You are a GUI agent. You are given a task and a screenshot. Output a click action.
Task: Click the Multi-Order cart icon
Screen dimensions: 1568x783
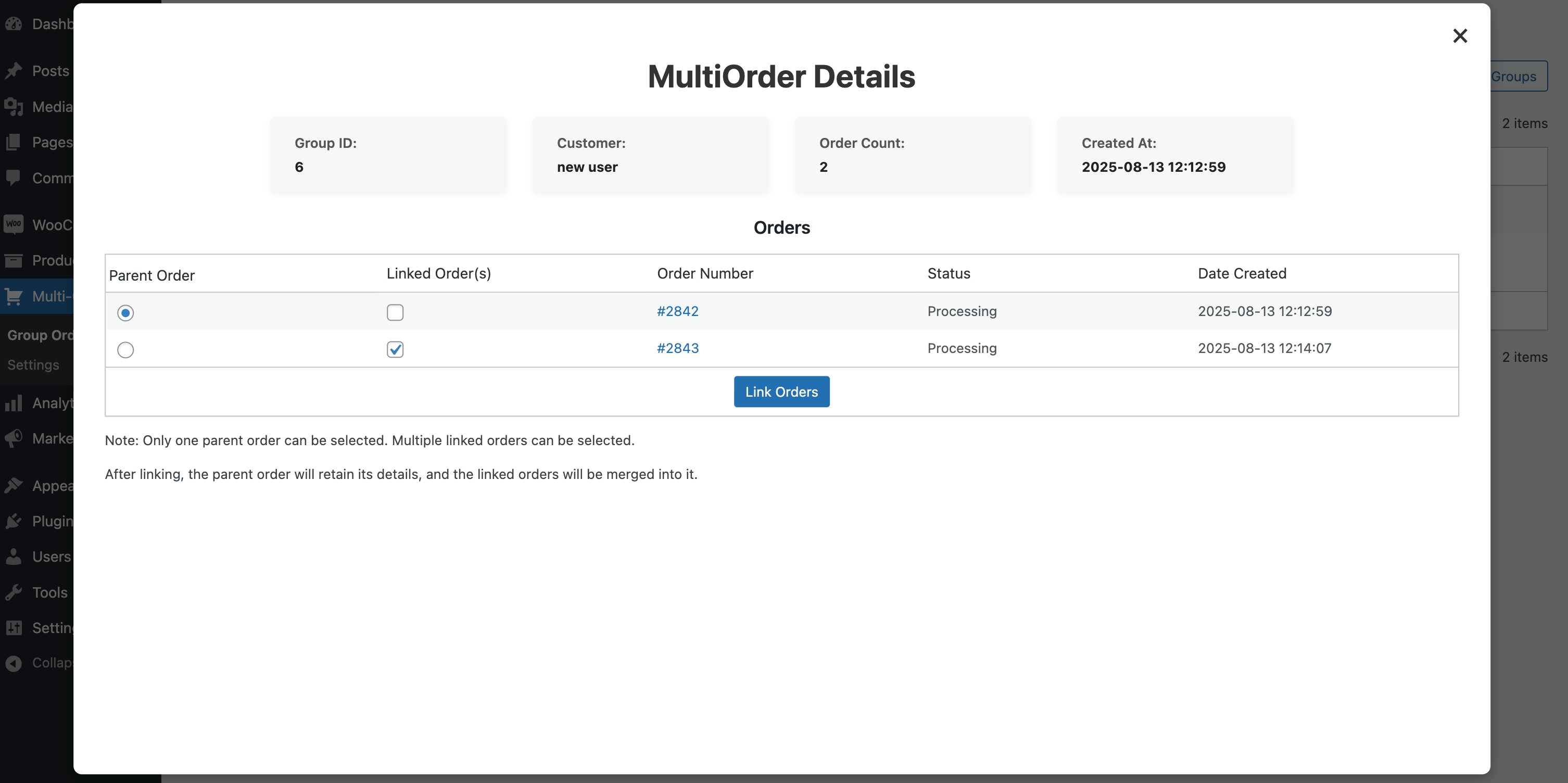click(x=14, y=297)
